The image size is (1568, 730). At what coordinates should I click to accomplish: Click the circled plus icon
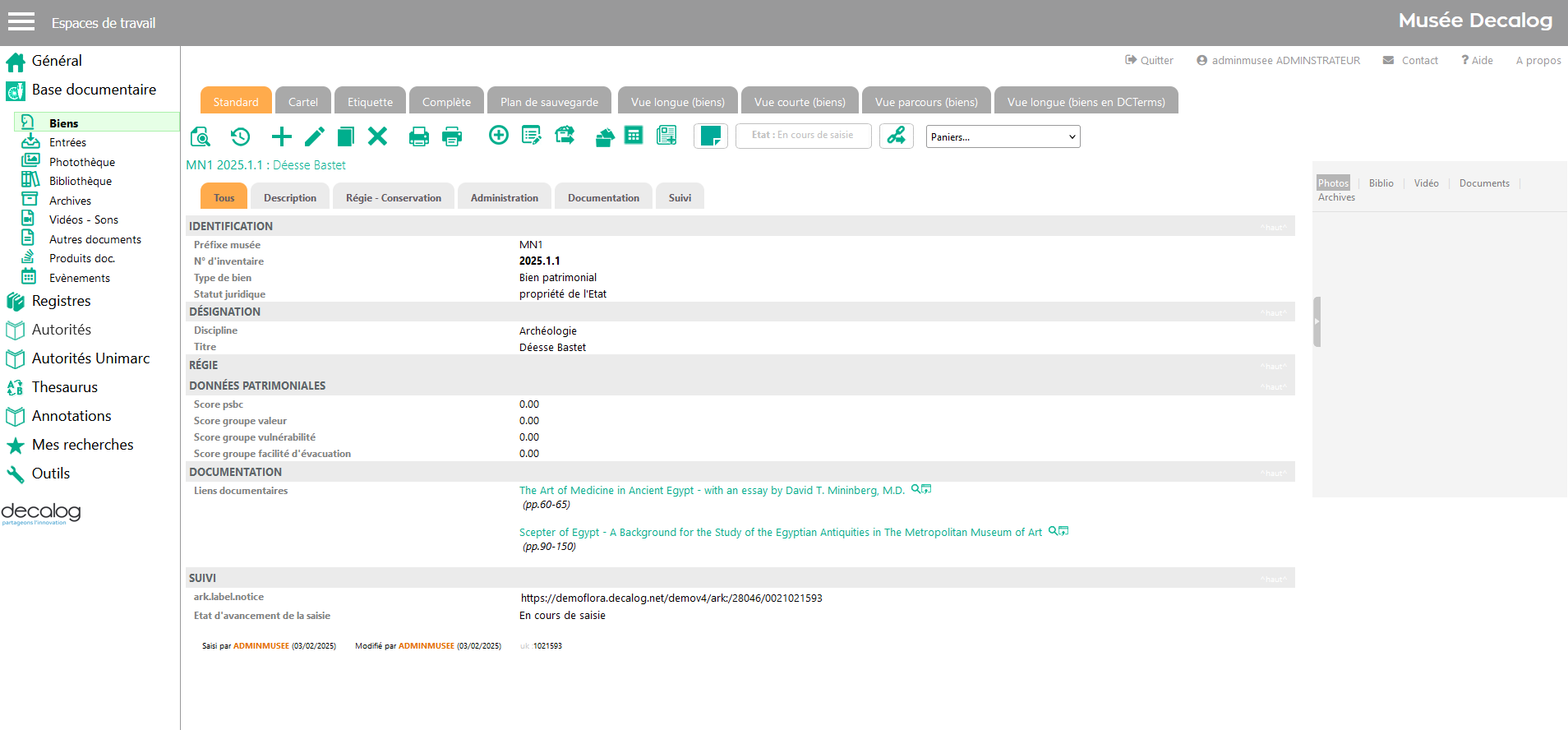click(498, 136)
